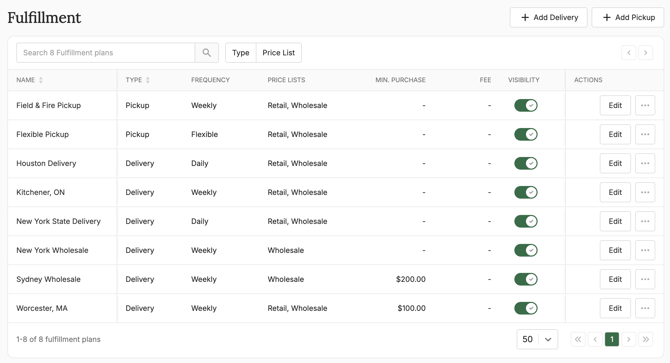The image size is (670, 363).
Task: Click the Fulfillment page heading
Action: (x=44, y=18)
